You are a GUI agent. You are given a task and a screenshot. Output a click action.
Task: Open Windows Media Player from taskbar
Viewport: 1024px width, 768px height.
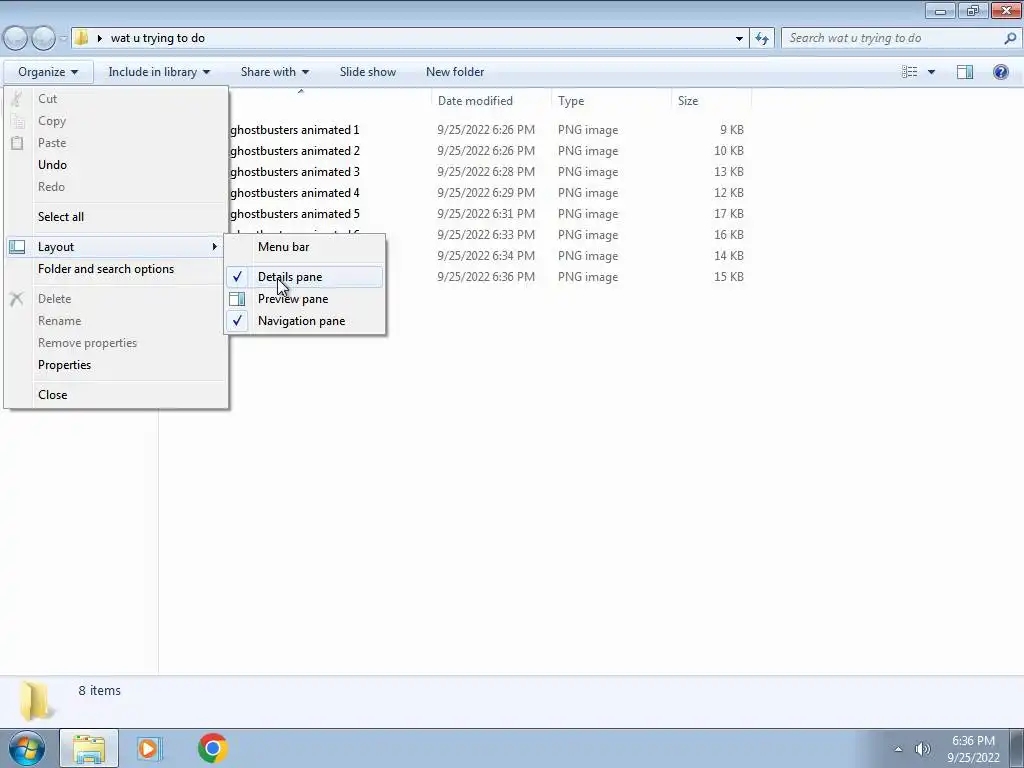[148, 748]
